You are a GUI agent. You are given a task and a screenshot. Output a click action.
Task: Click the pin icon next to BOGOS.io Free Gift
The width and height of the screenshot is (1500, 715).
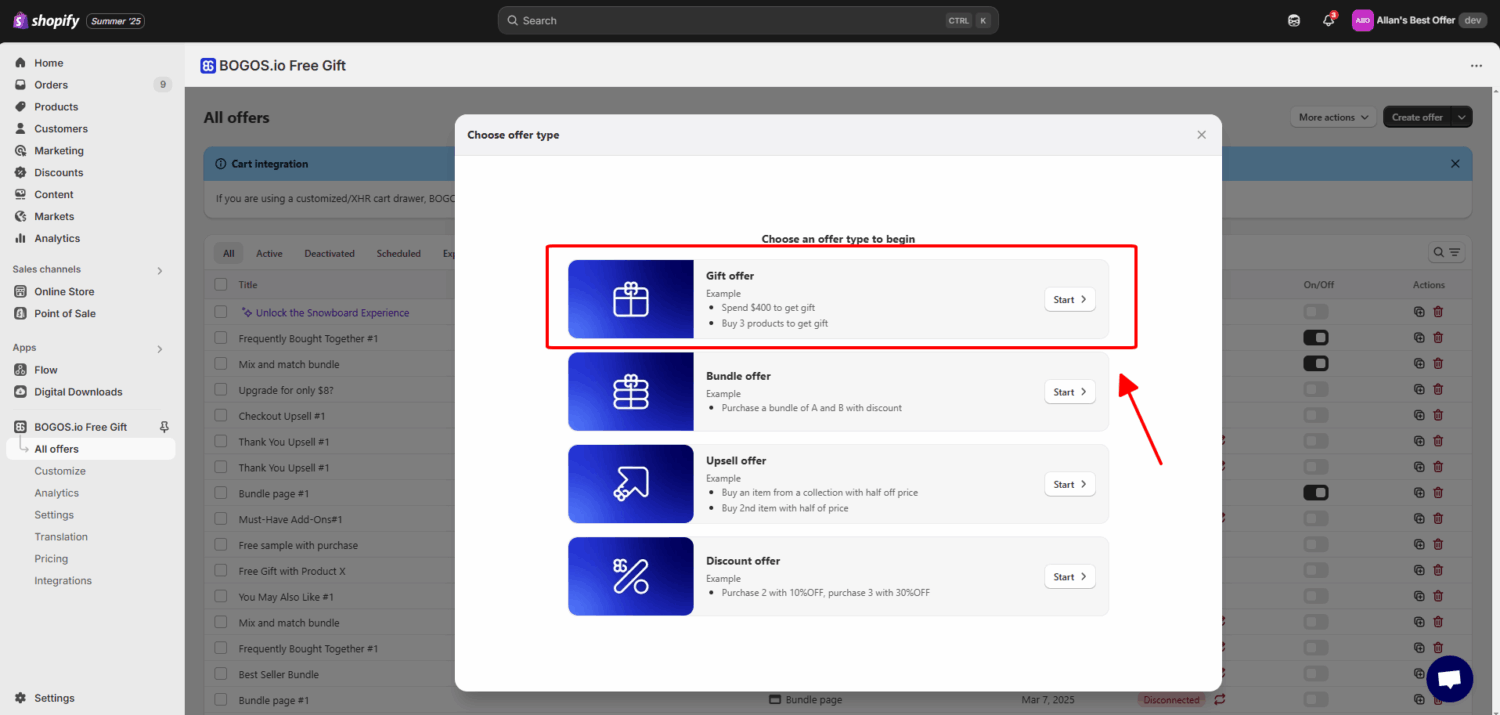point(165,427)
